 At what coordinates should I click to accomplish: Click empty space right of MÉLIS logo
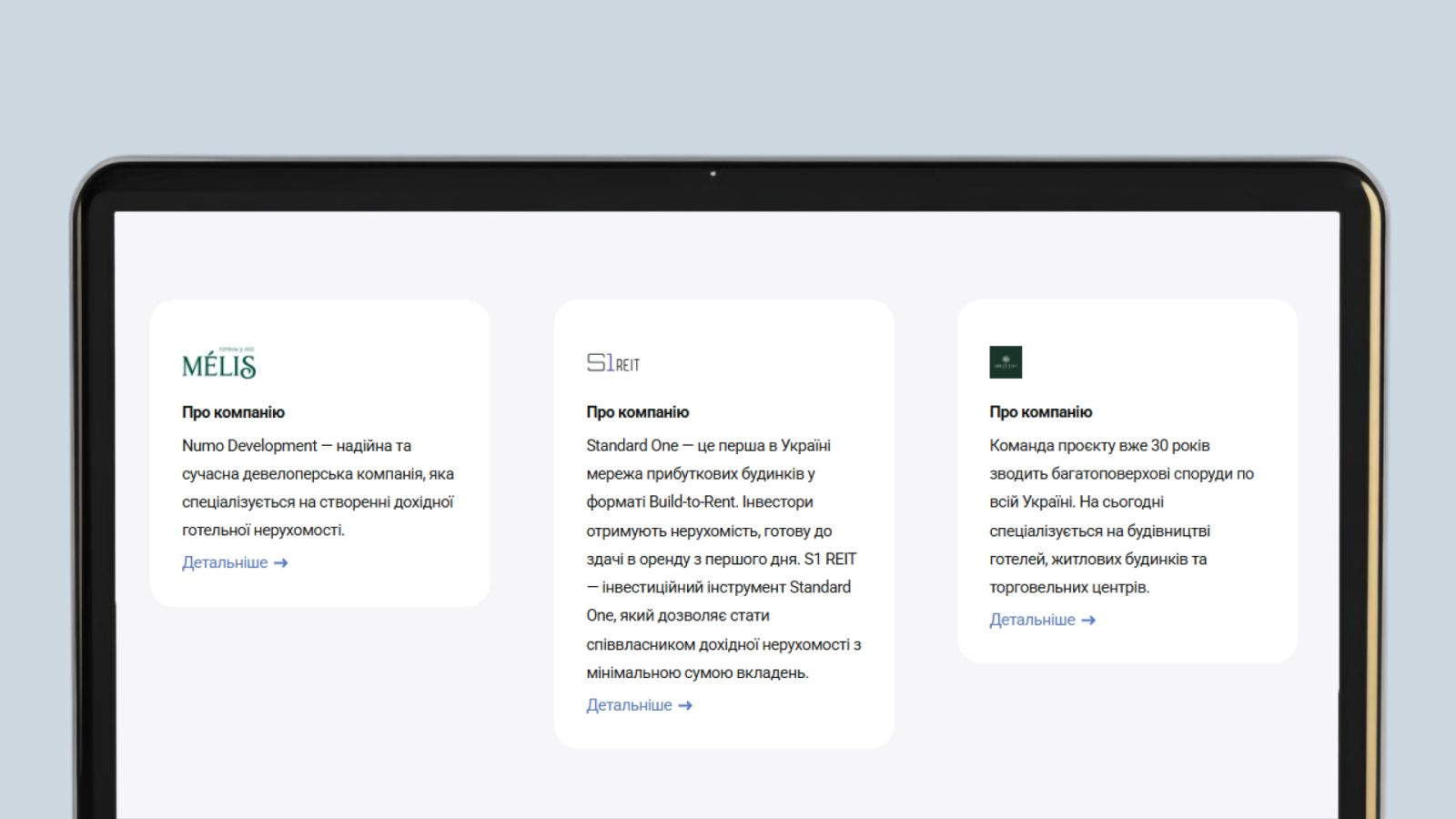[x=373, y=363]
